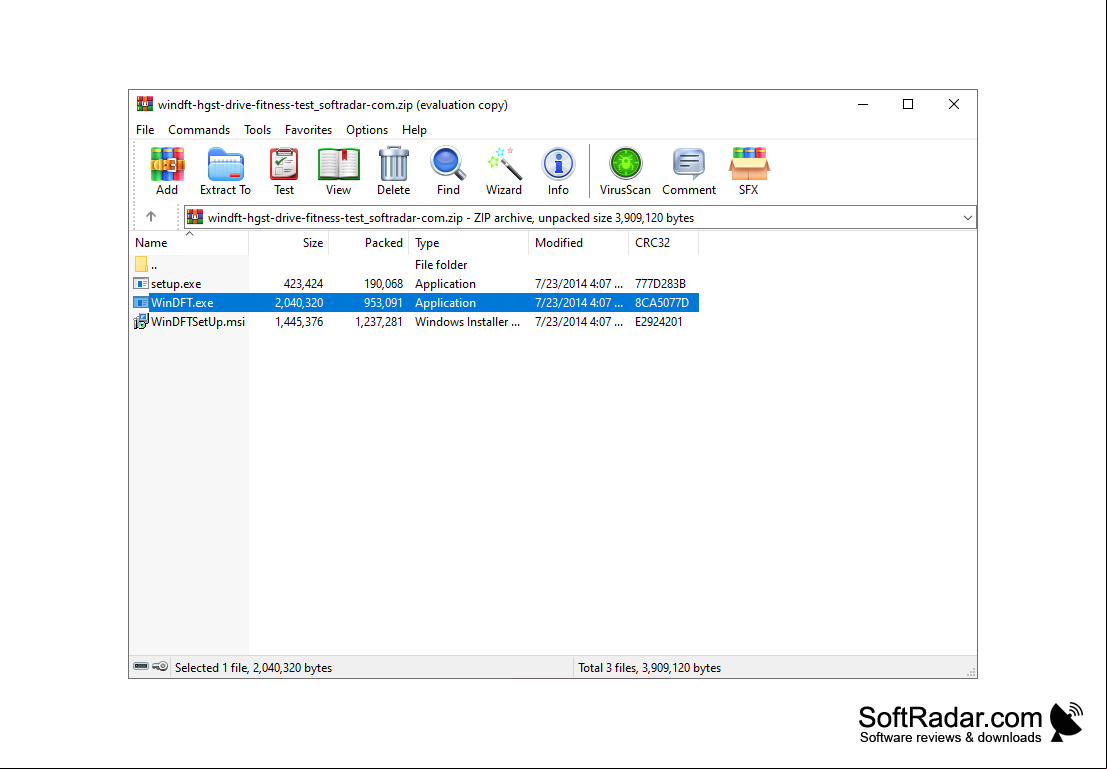Click the packed value 953,091
The width and height of the screenshot is (1107, 769).
point(383,303)
